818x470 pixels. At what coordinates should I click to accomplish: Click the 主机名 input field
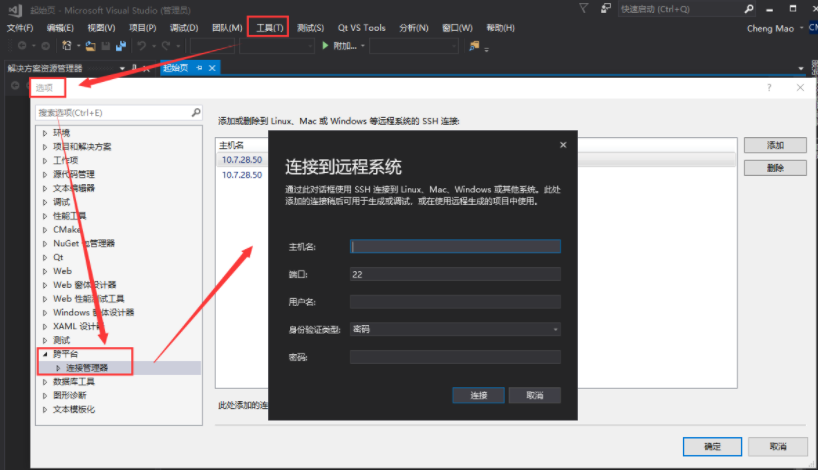pyautogui.click(x=455, y=246)
